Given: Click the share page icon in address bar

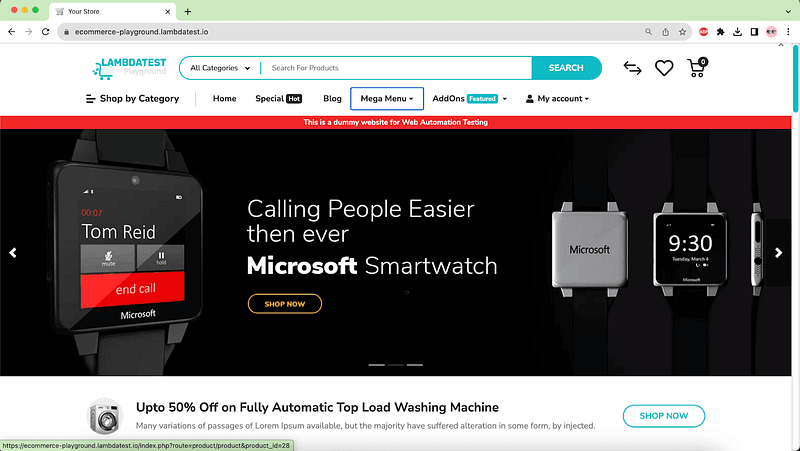Looking at the screenshot, I should (x=665, y=32).
